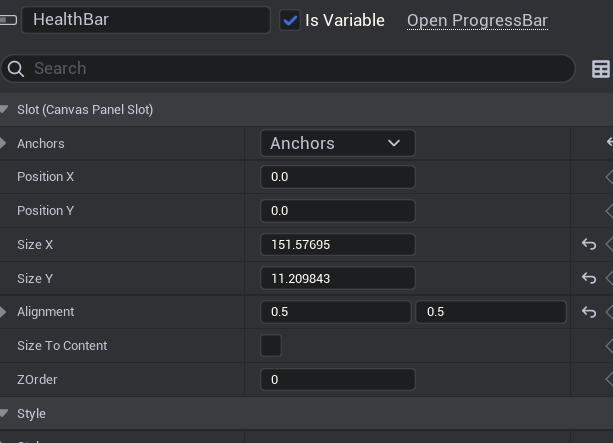Collapse the Slot (Canvas Panel Slot) section
The width and height of the screenshot is (613, 443).
pos(4,110)
